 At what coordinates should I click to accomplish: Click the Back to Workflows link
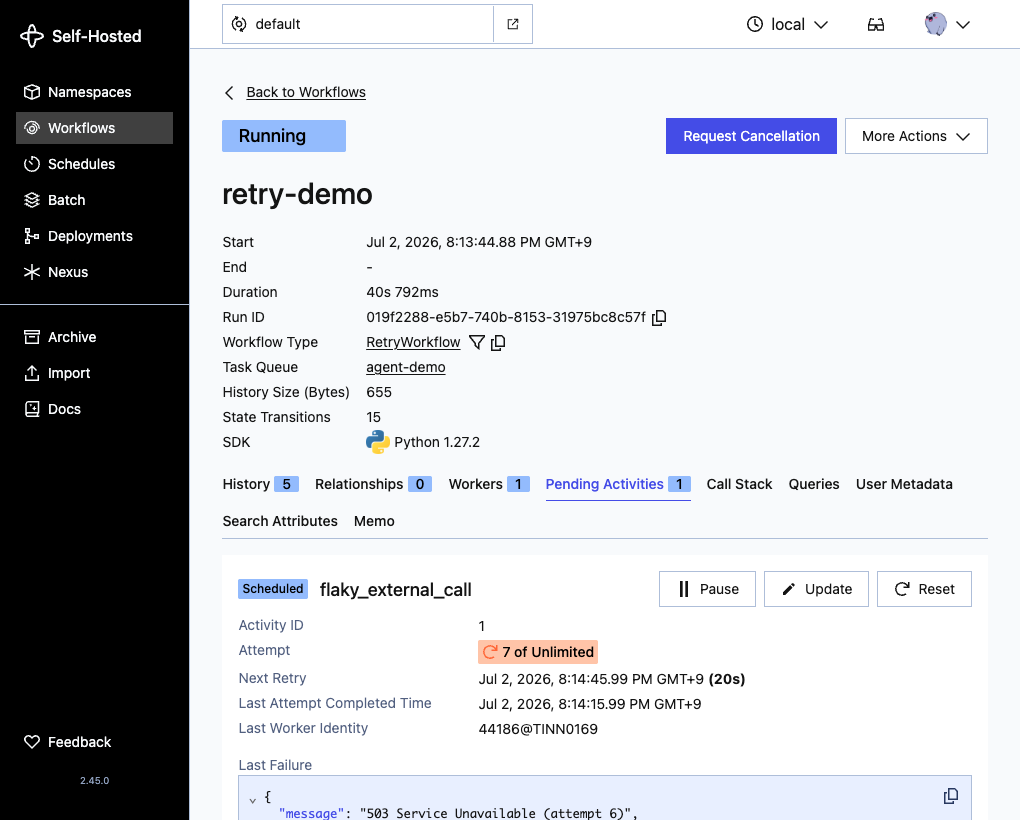tap(306, 92)
